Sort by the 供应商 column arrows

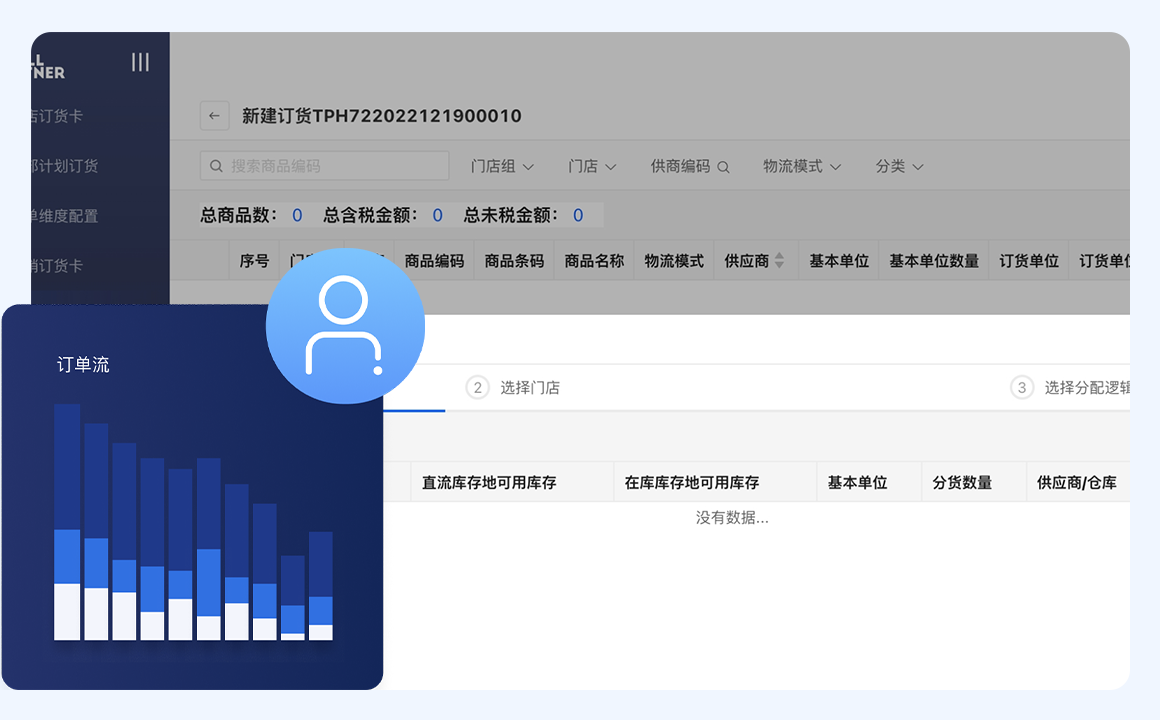[779, 261]
